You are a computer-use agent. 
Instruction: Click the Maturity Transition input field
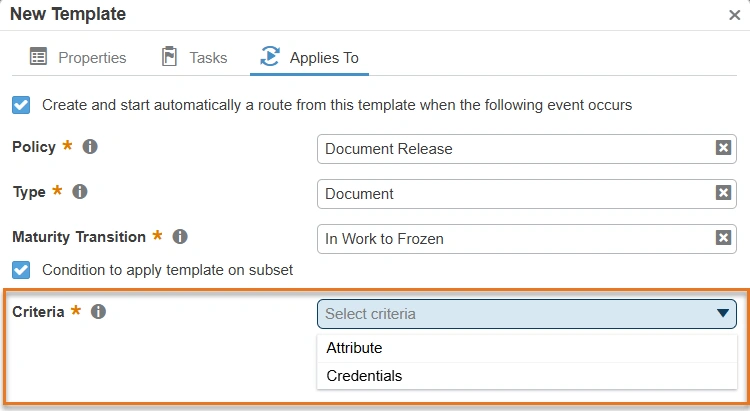click(510, 239)
